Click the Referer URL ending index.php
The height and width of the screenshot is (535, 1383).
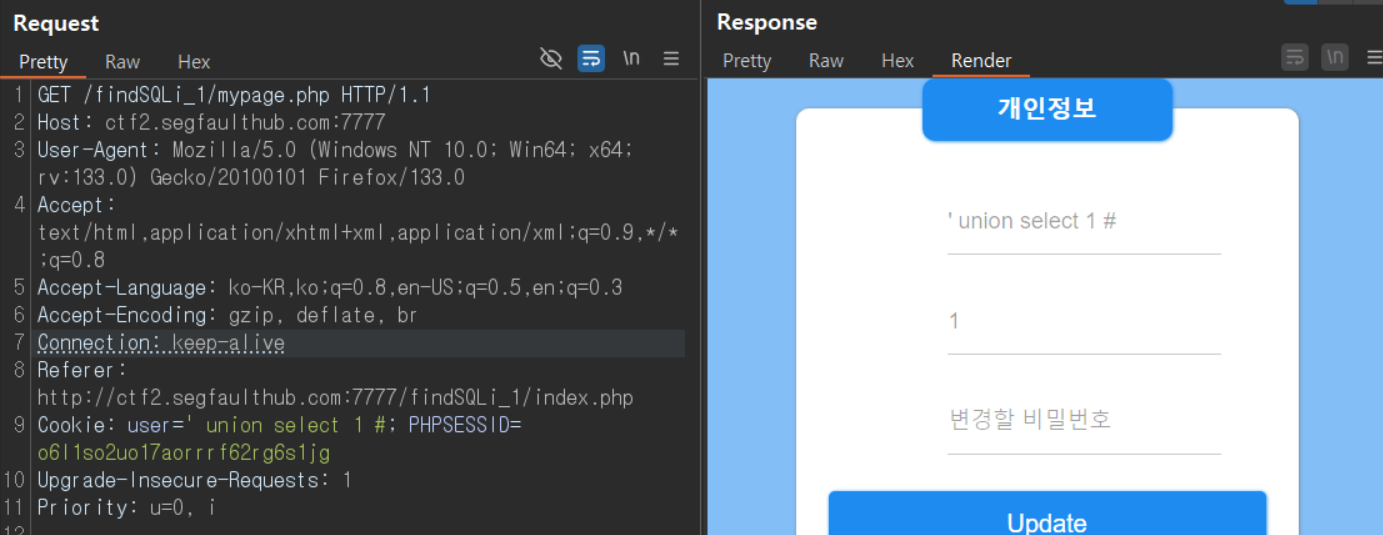pyautogui.click(x=335, y=398)
